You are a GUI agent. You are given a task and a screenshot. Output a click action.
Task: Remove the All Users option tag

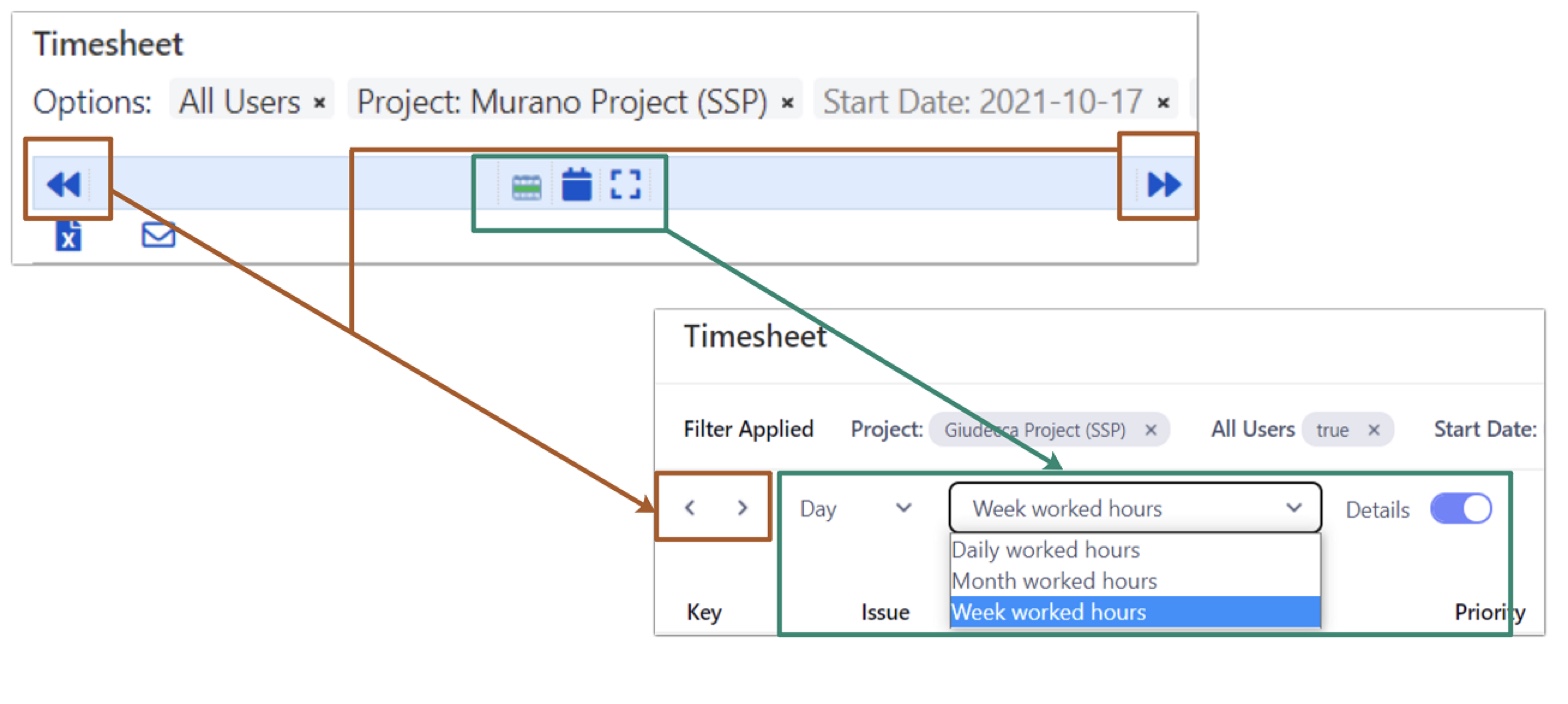[319, 103]
